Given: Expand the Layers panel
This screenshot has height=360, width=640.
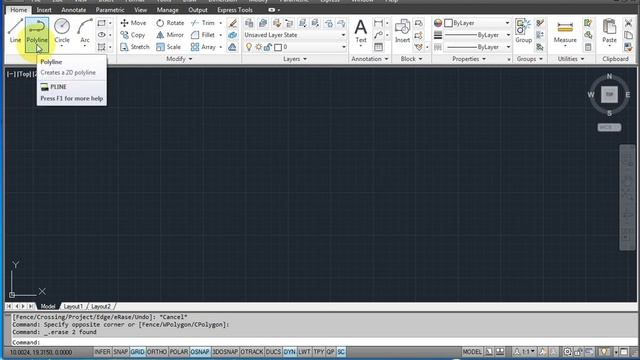Looking at the screenshot, I should (295, 59).
